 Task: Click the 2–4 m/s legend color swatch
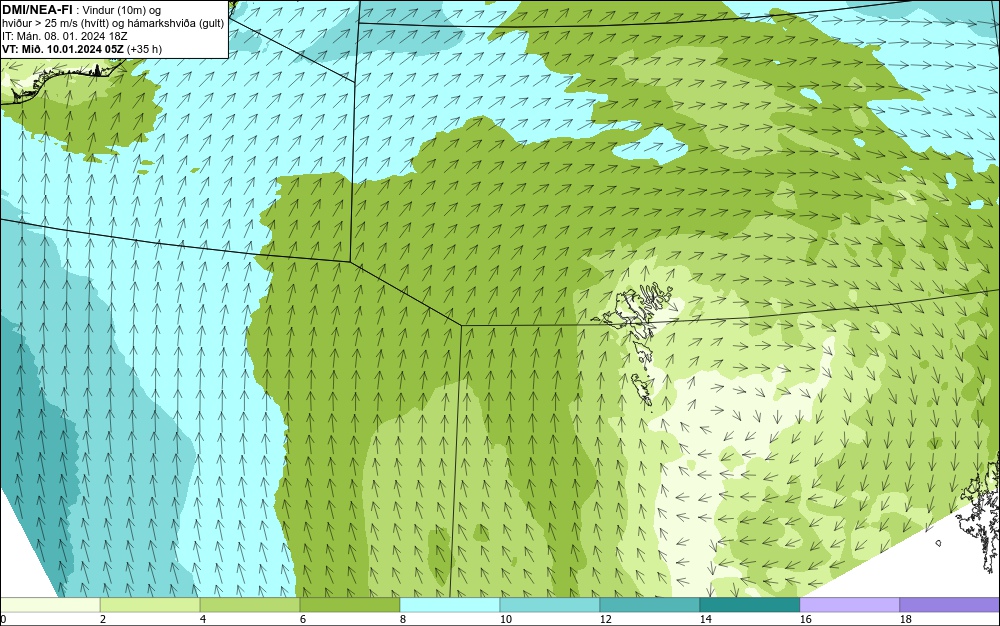[x=150, y=605]
